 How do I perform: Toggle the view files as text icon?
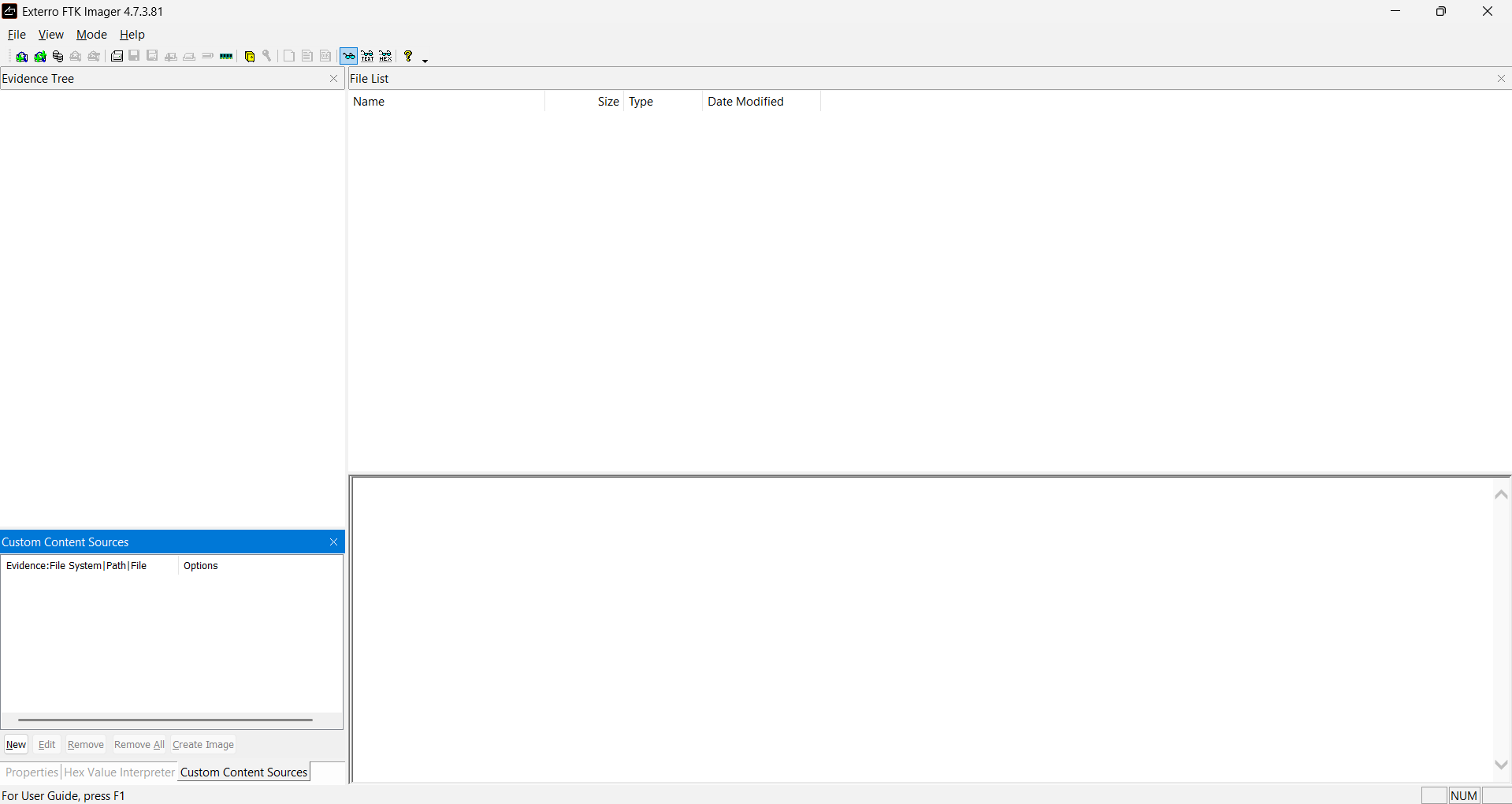[367, 56]
